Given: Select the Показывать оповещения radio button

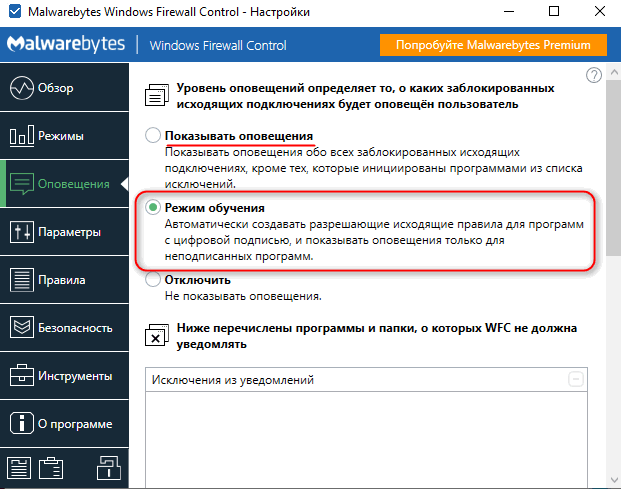Looking at the screenshot, I should tap(153, 135).
